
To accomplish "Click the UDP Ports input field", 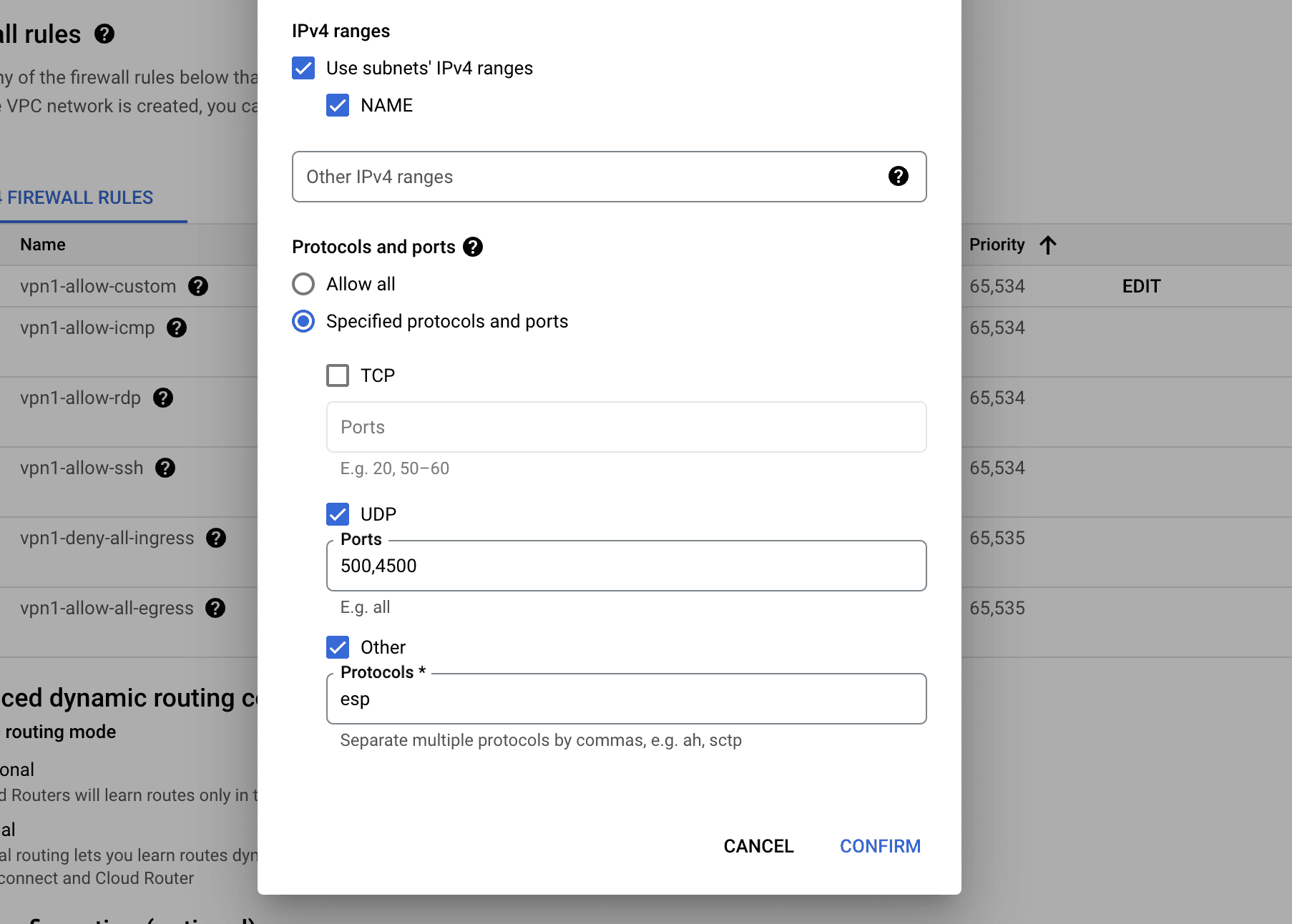I will pos(626,566).
